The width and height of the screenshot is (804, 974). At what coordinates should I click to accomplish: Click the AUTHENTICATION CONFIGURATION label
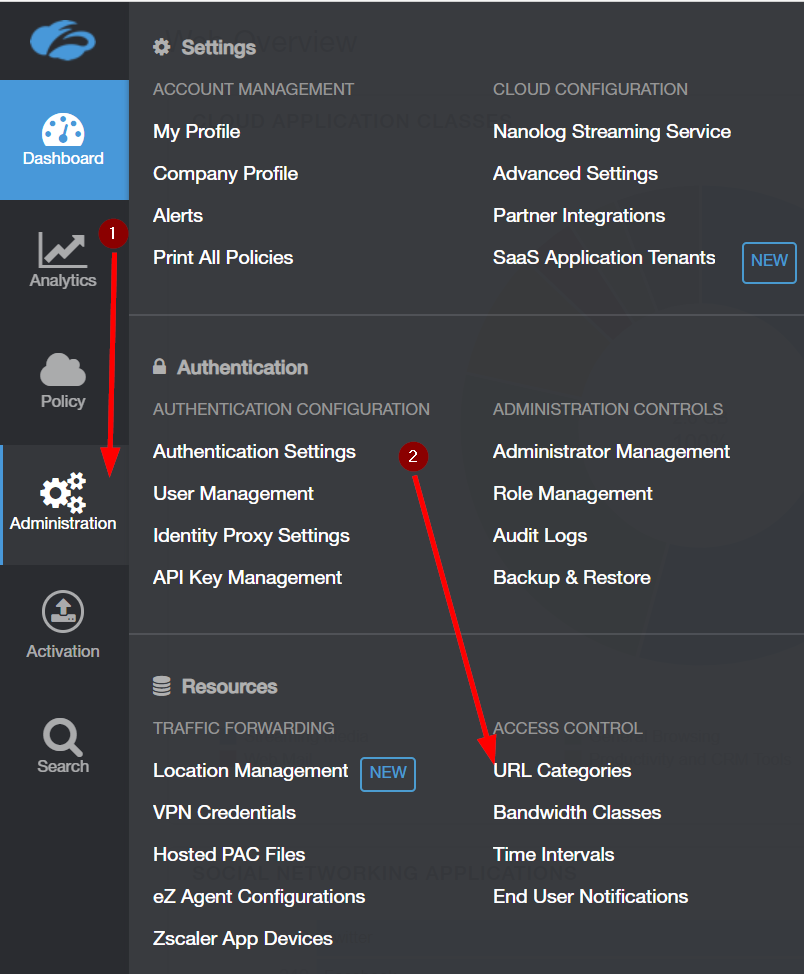pyautogui.click(x=291, y=409)
